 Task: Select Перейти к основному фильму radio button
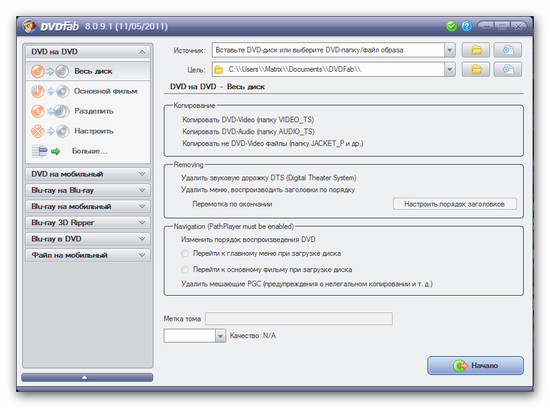pos(185,269)
